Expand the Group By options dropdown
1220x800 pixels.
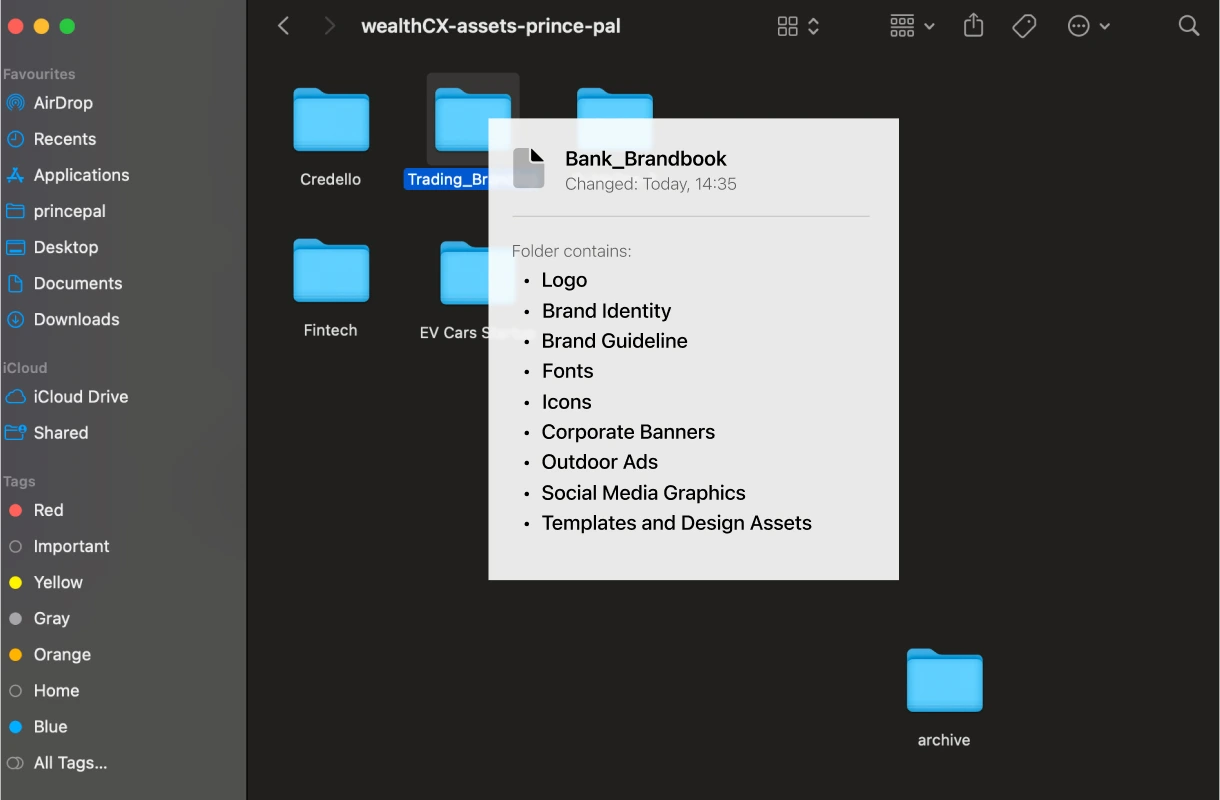[x=912, y=26]
